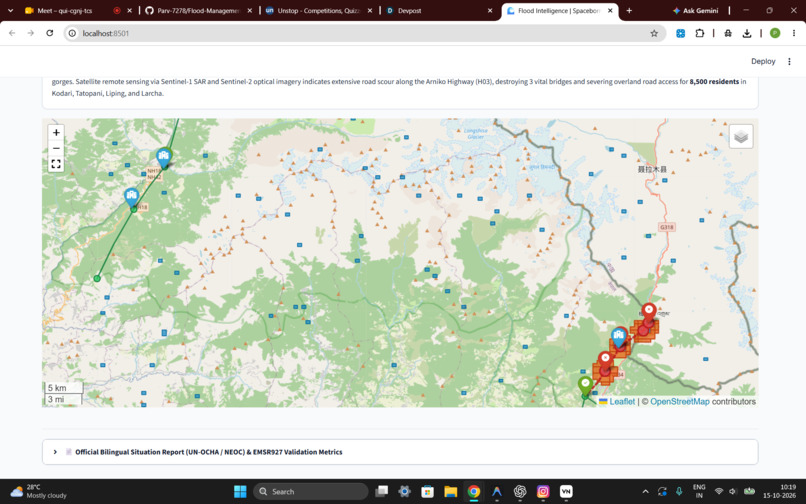Open the Streamlit three-dot main menu

(789, 61)
